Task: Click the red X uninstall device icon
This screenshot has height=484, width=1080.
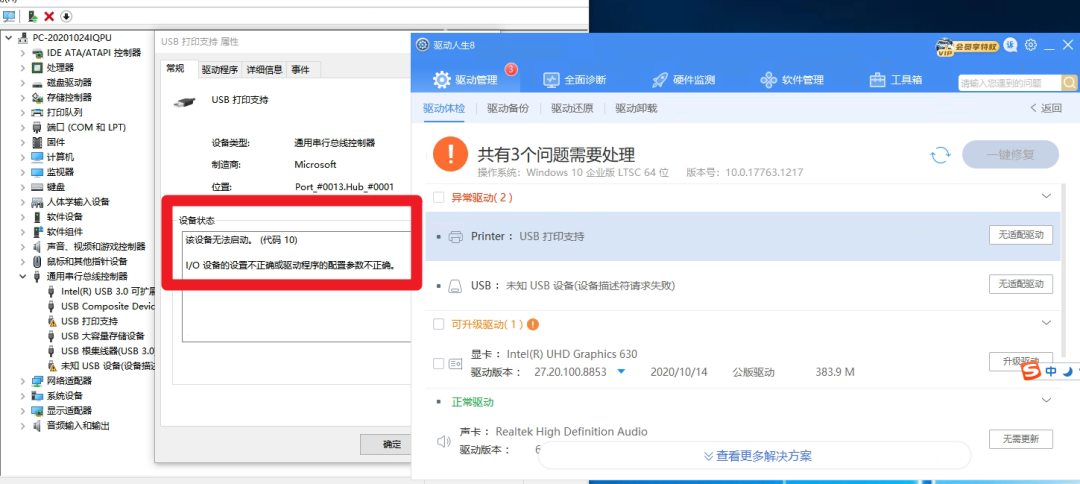Action: (50, 16)
